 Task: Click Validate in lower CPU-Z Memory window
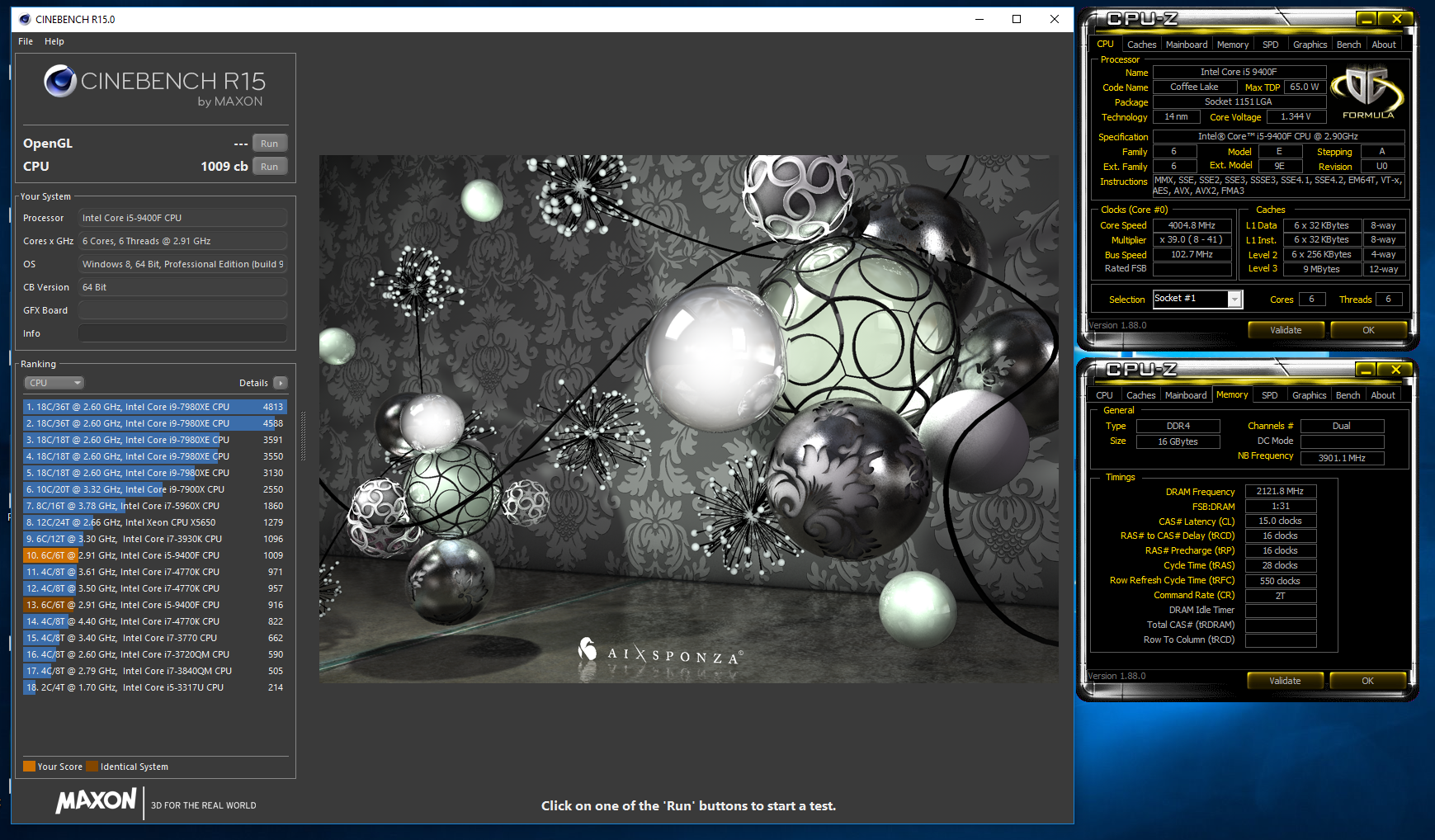point(1285,681)
